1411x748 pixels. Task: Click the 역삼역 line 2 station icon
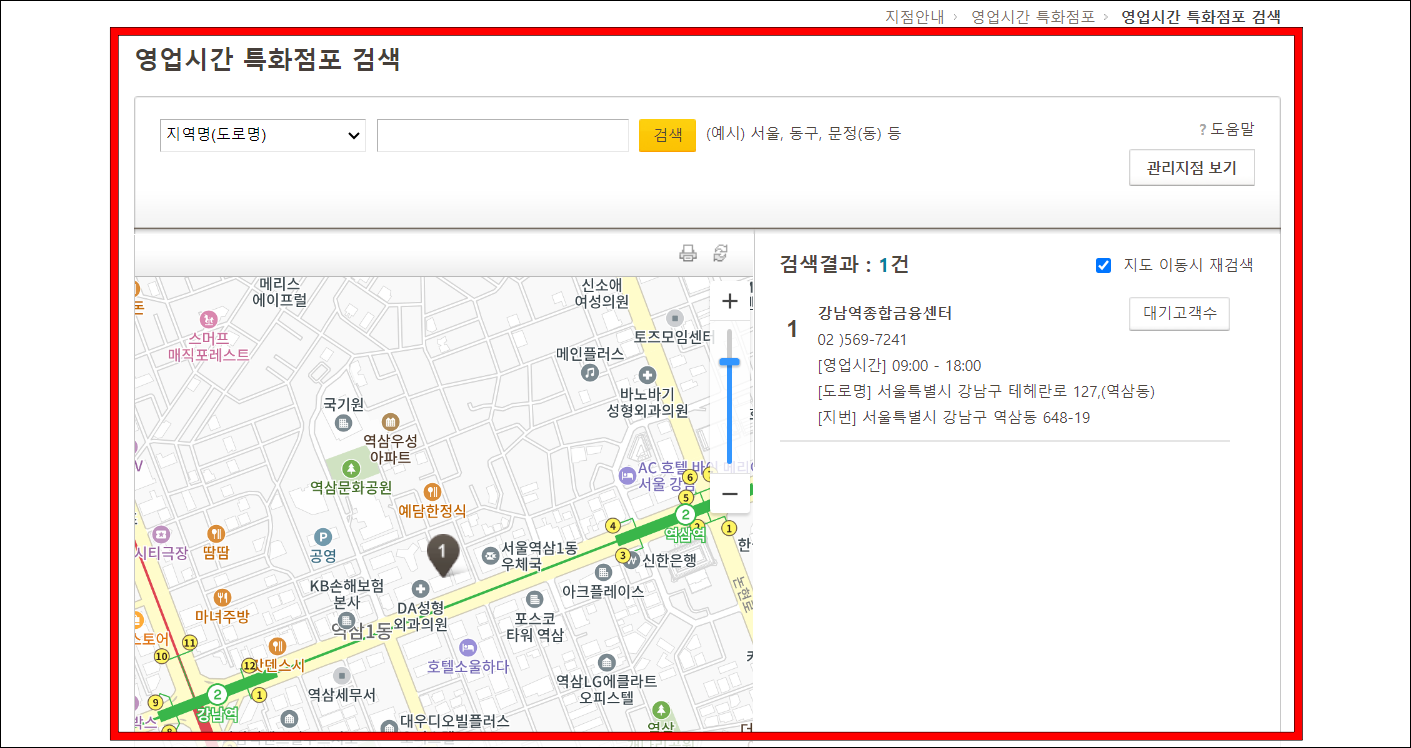point(686,514)
